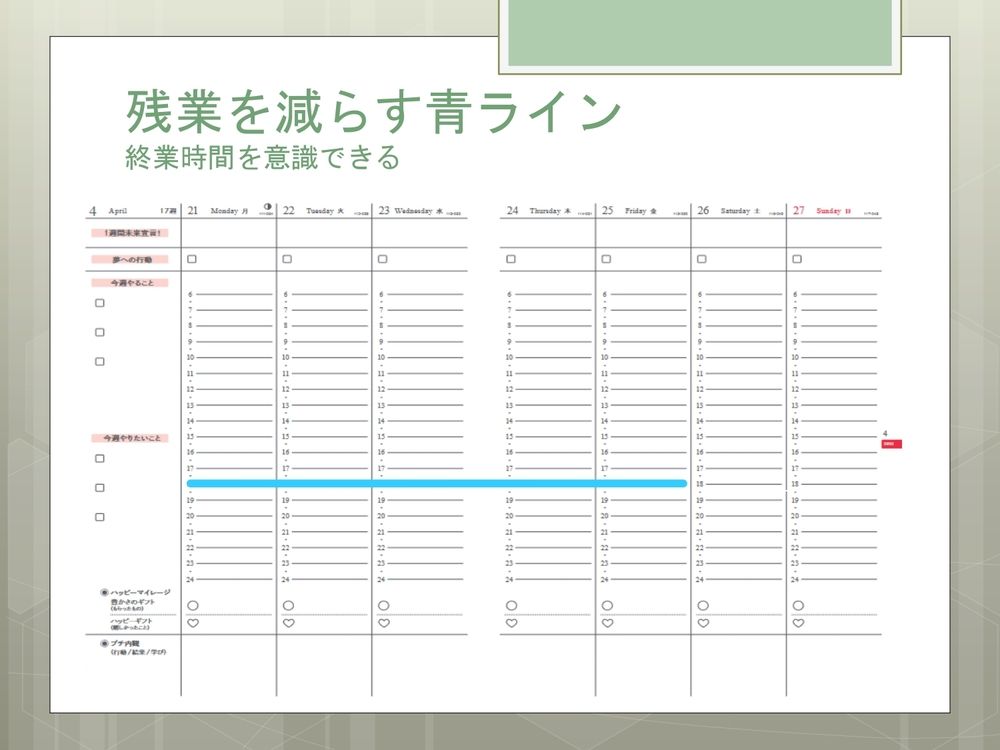The width and height of the screenshot is (1000, 750).
Task: Click the moon phase icon on Monday
Action: tap(267, 208)
